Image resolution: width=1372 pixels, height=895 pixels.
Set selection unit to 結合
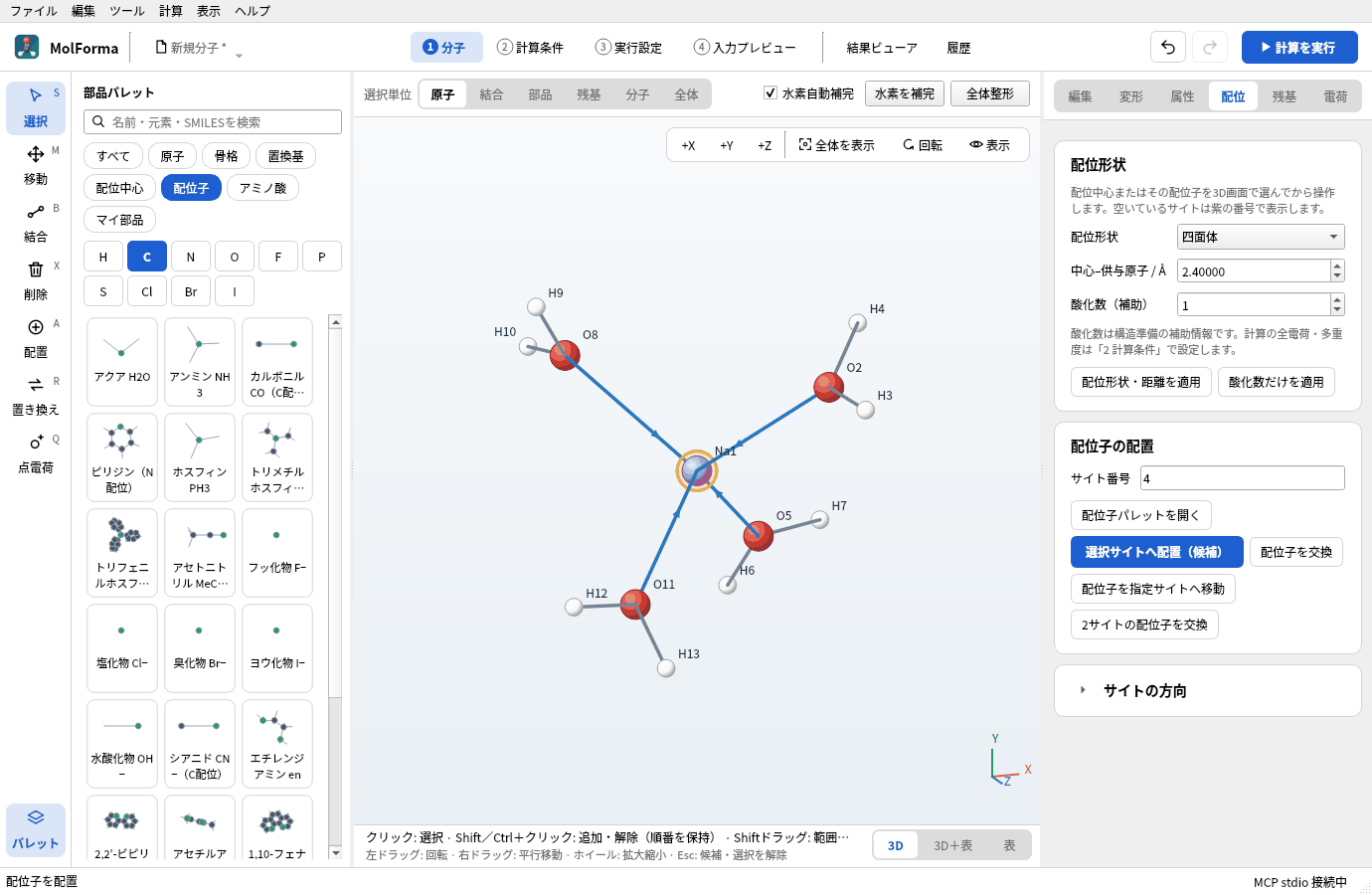(x=491, y=94)
